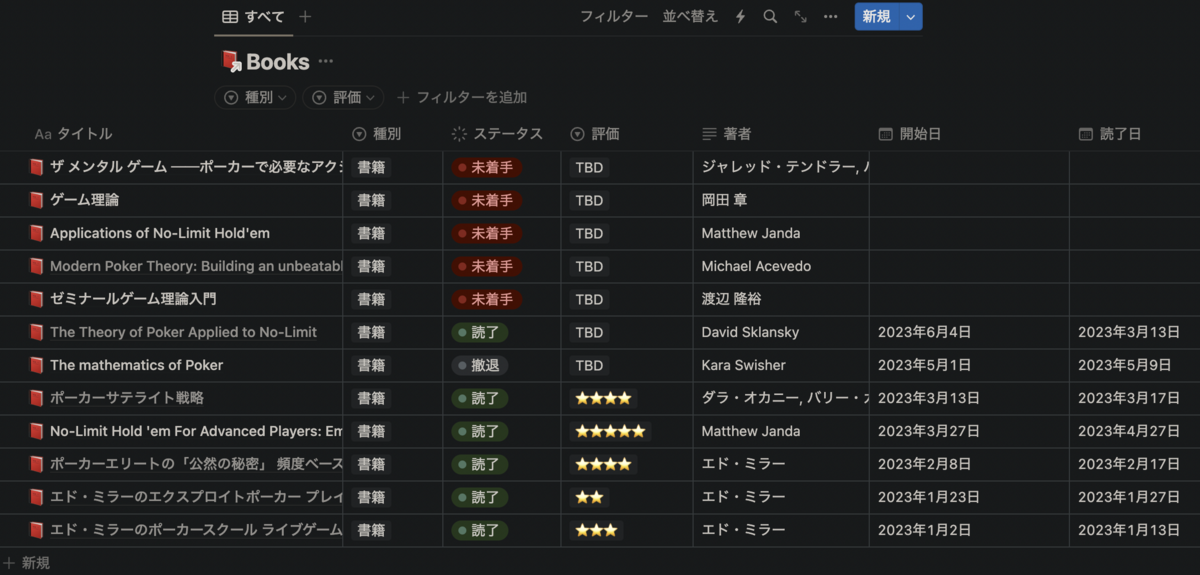1200x575 pixels.
Task: Click the 種別 column header
Action: (377, 134)
